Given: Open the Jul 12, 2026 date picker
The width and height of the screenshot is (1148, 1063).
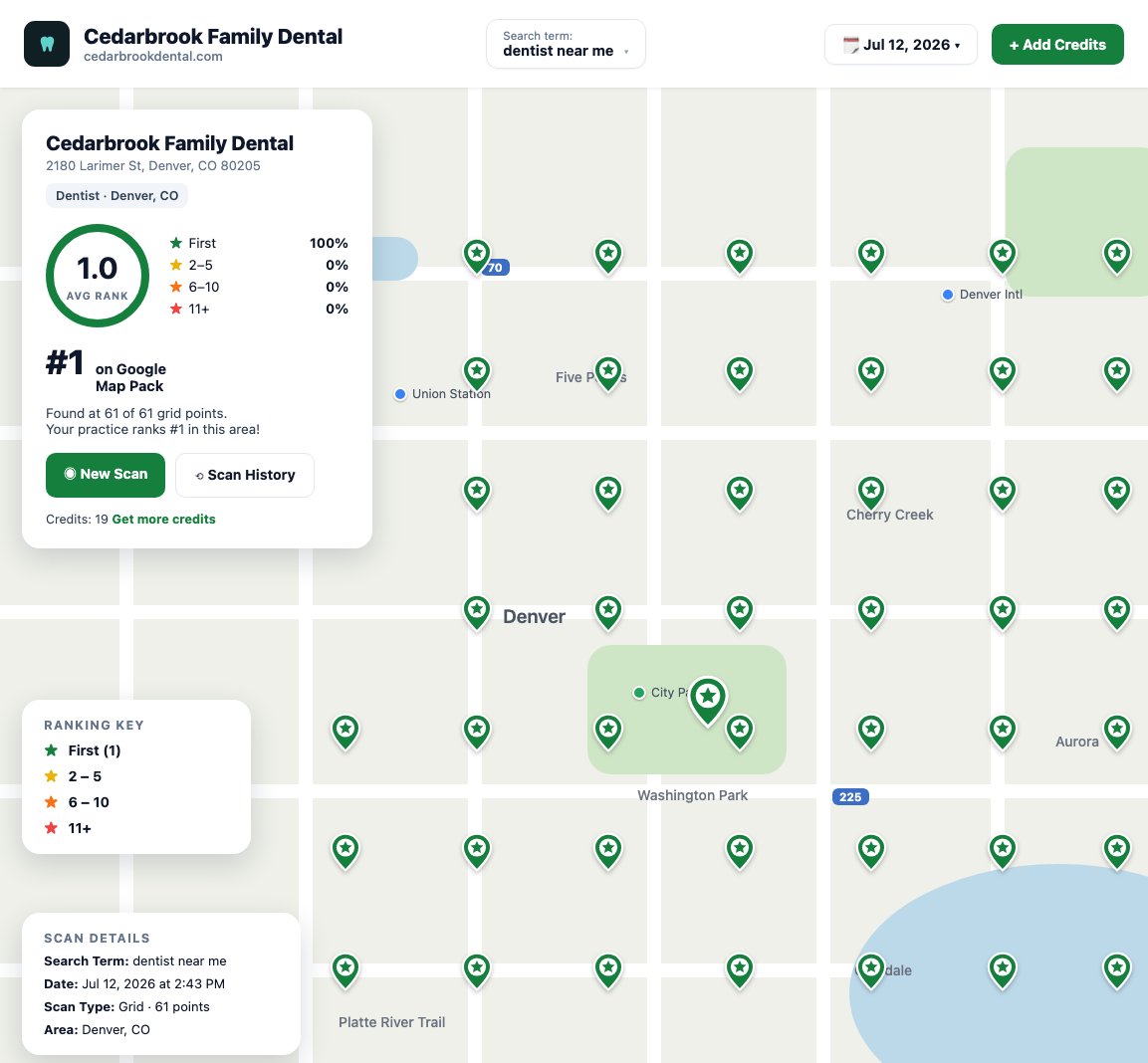Looking at the screenshot, I should point(900,45).
